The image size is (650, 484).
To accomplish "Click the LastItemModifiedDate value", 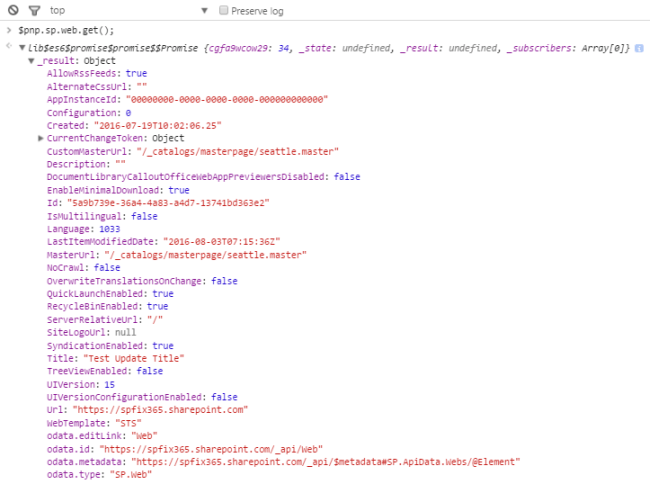I will 222,242.
